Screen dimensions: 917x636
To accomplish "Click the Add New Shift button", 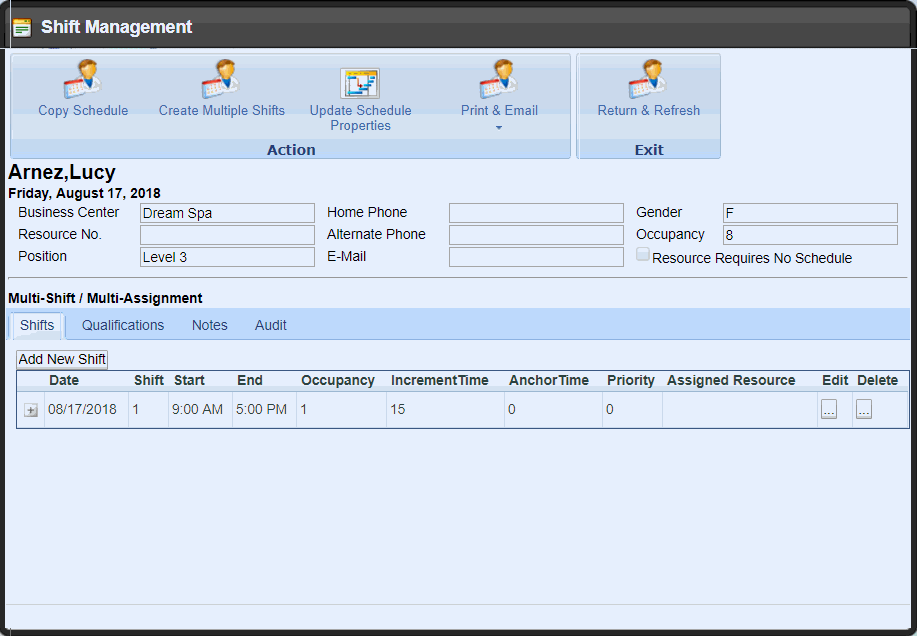I will (x=62, y=359).
